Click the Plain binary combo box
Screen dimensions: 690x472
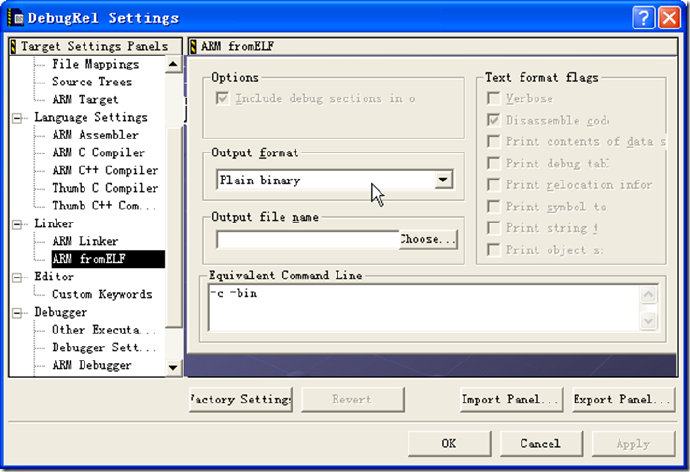334,179
